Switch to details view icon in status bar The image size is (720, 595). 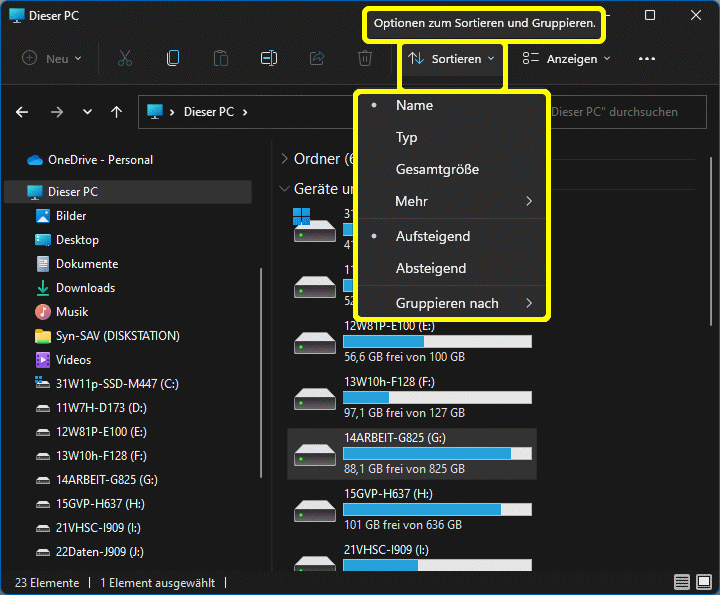click(x=681, y=582)
